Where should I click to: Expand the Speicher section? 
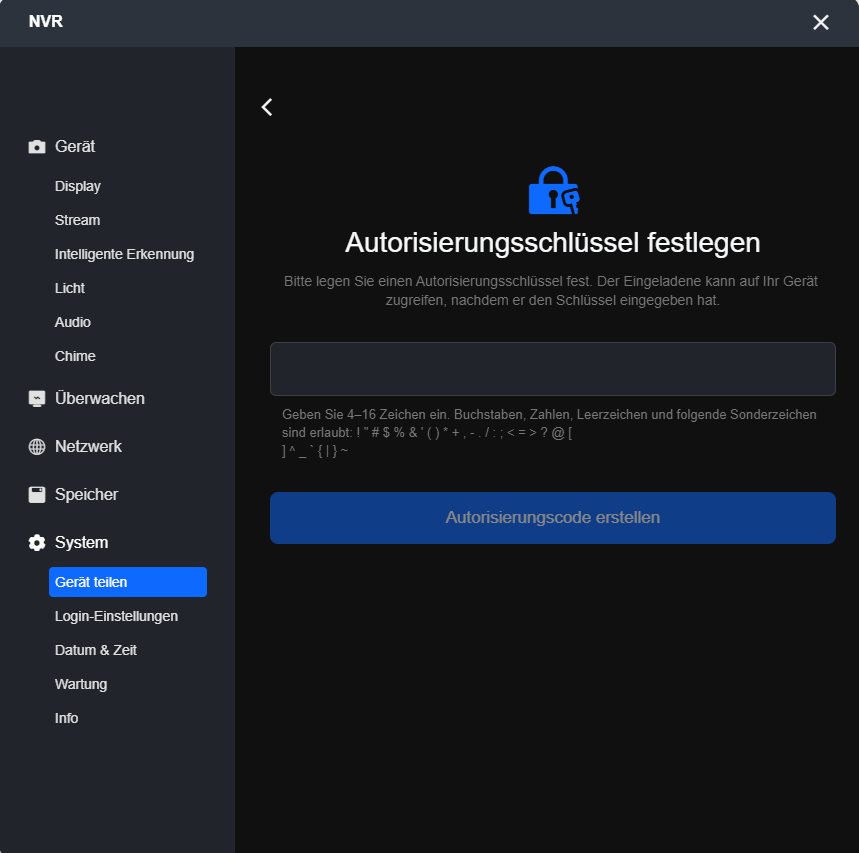[x=87, y=495]
